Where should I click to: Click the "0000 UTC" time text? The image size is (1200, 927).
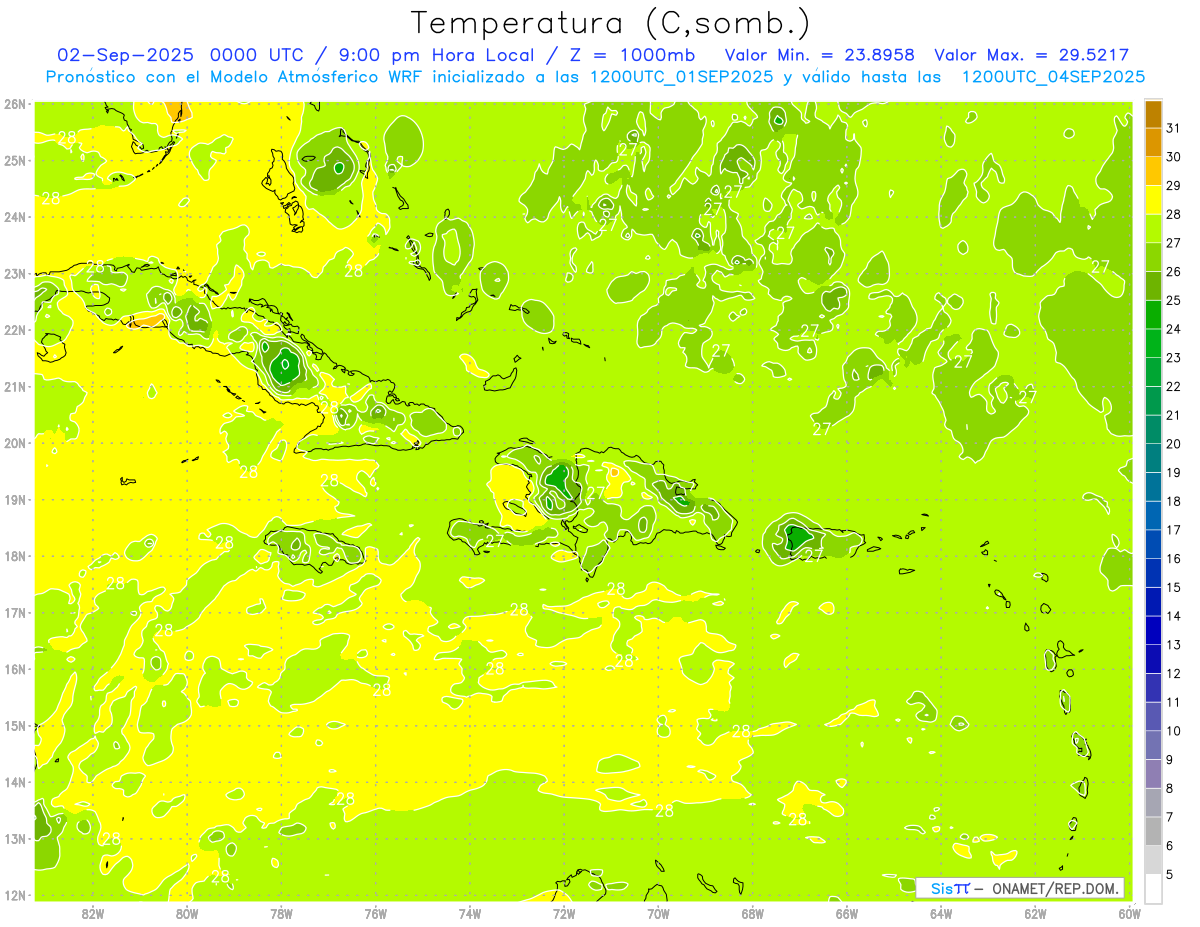point(259,55)
